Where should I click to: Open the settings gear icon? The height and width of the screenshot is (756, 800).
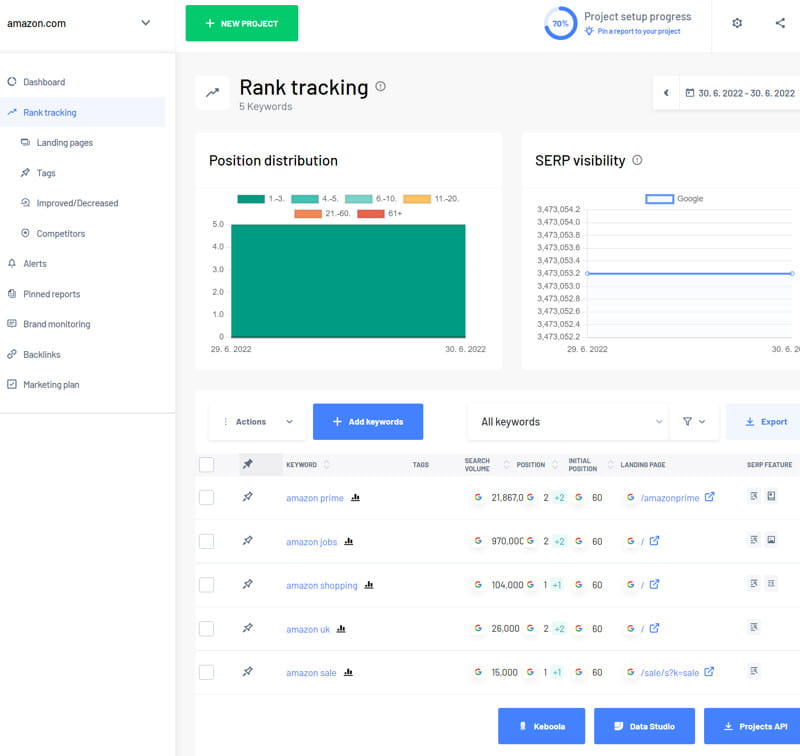737,23
